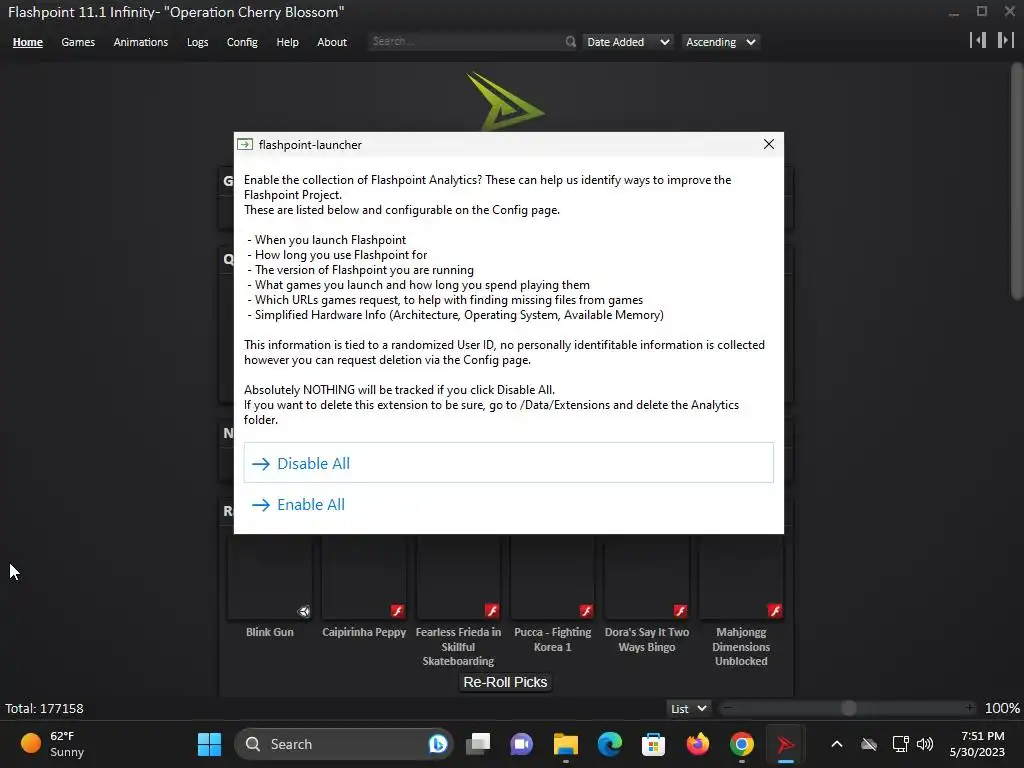The height and width of the screenshot is (768, 1024).
Task: Toggle the right sidebar icon
Action: click(x=1006, y=40)
